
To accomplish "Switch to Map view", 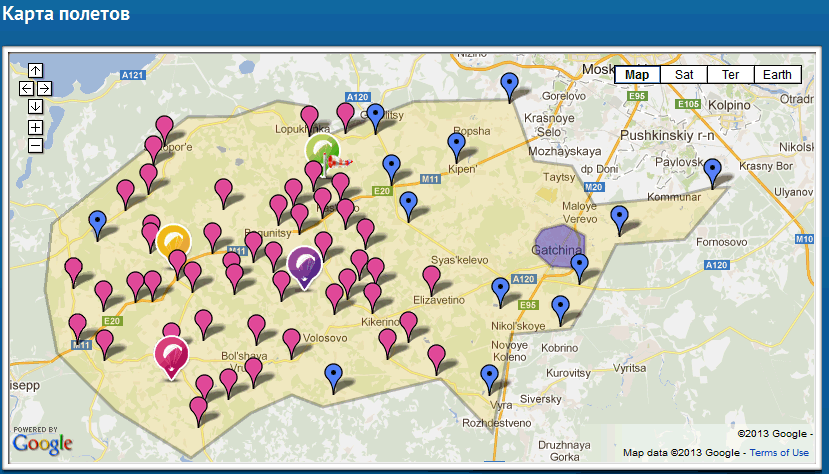I will [637, 75].
